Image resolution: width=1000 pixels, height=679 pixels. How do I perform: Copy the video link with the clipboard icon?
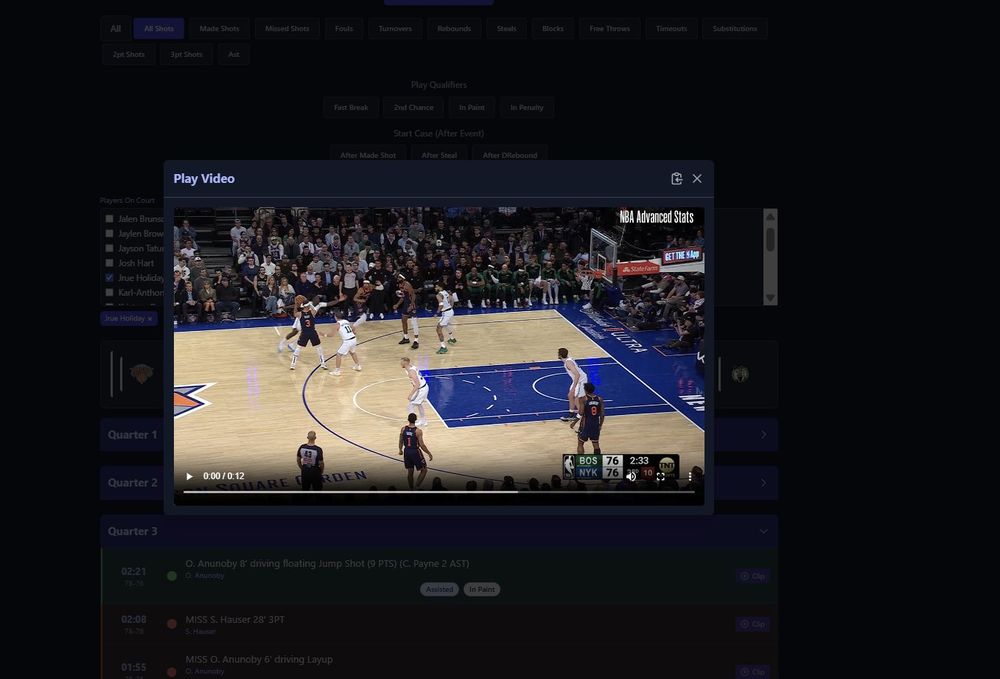(x=677, y=179)
